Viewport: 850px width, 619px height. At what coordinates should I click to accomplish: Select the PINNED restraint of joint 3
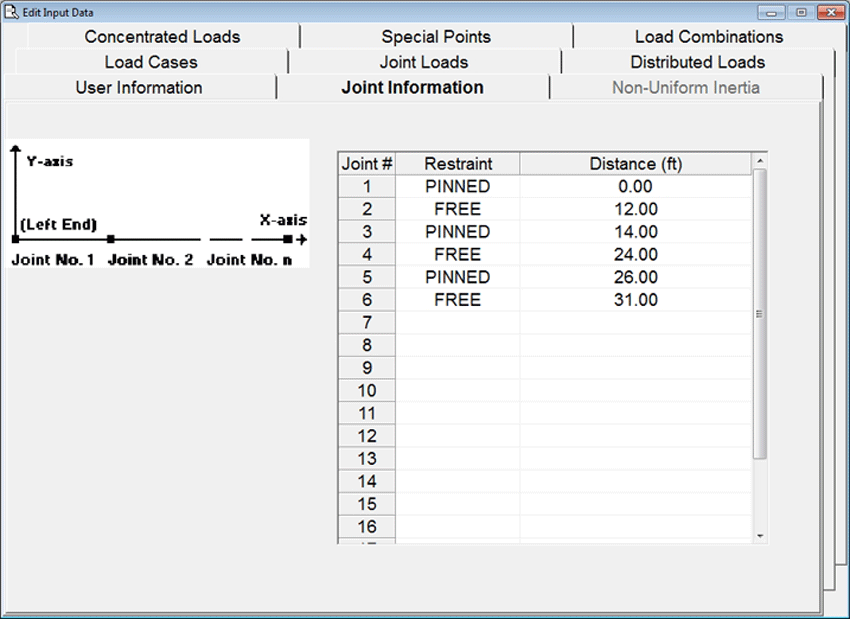[x=457, y=232]
